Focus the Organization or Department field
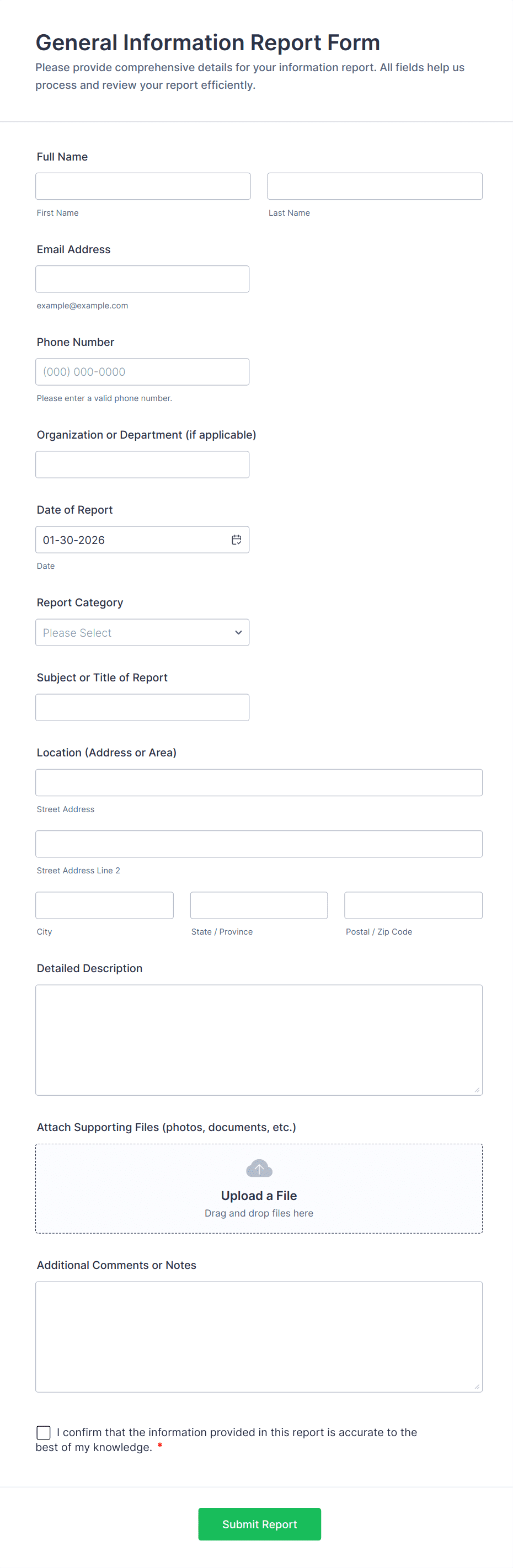 (142, 465)
